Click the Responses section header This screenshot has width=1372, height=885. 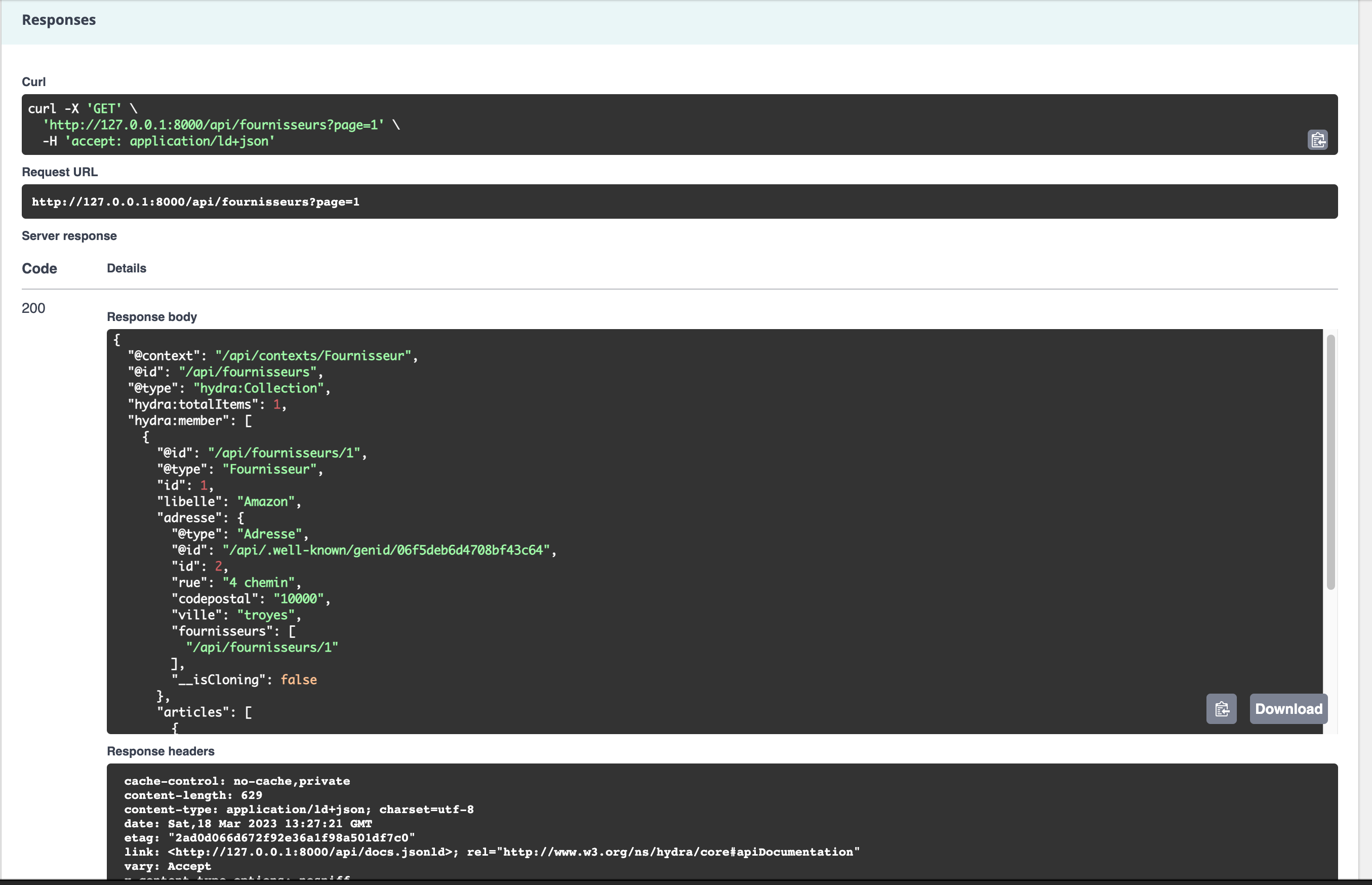point(59,20)
